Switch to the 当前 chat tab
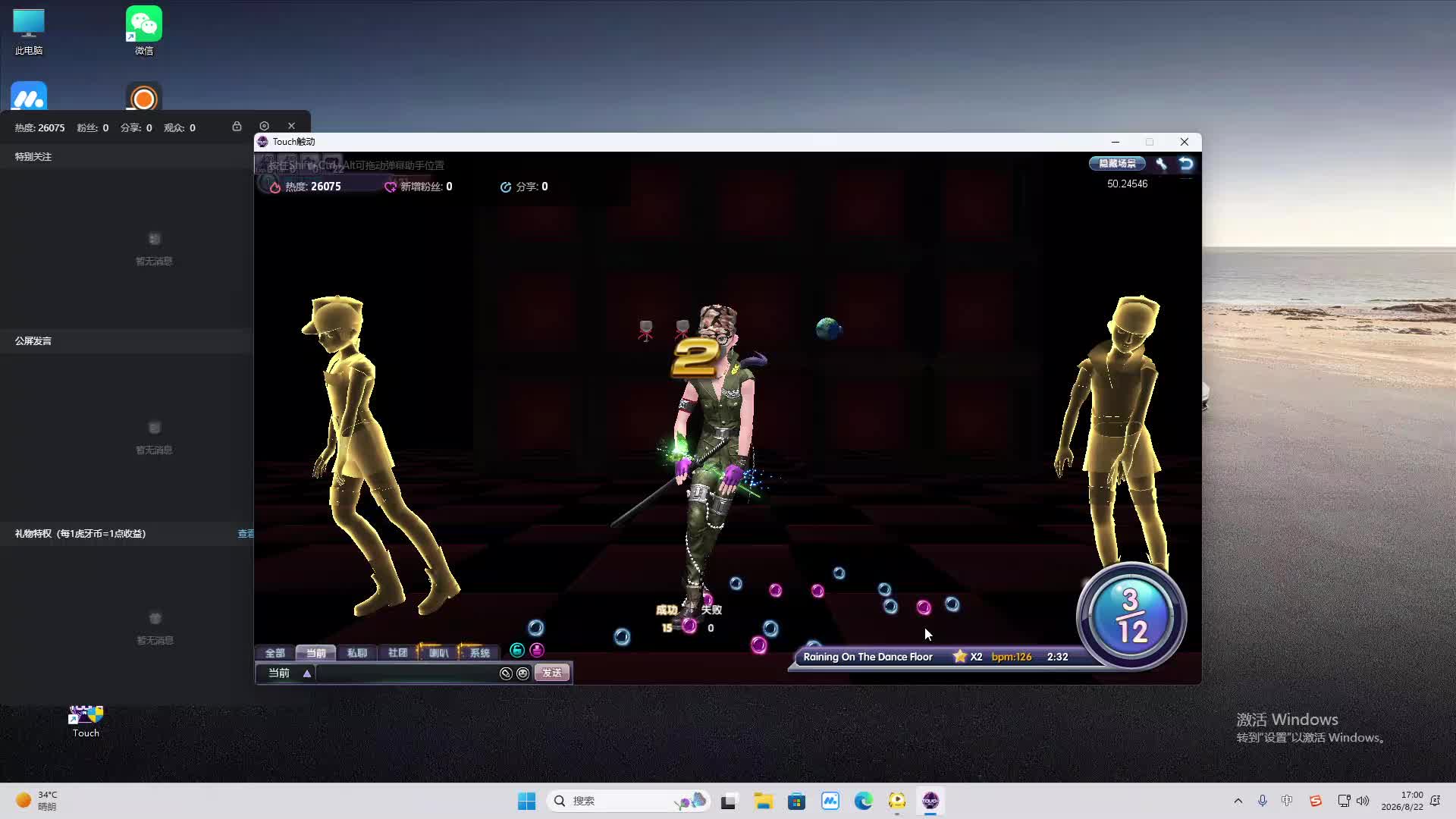This screenshot has width=1456, height=819. click(x=315, y=653)
